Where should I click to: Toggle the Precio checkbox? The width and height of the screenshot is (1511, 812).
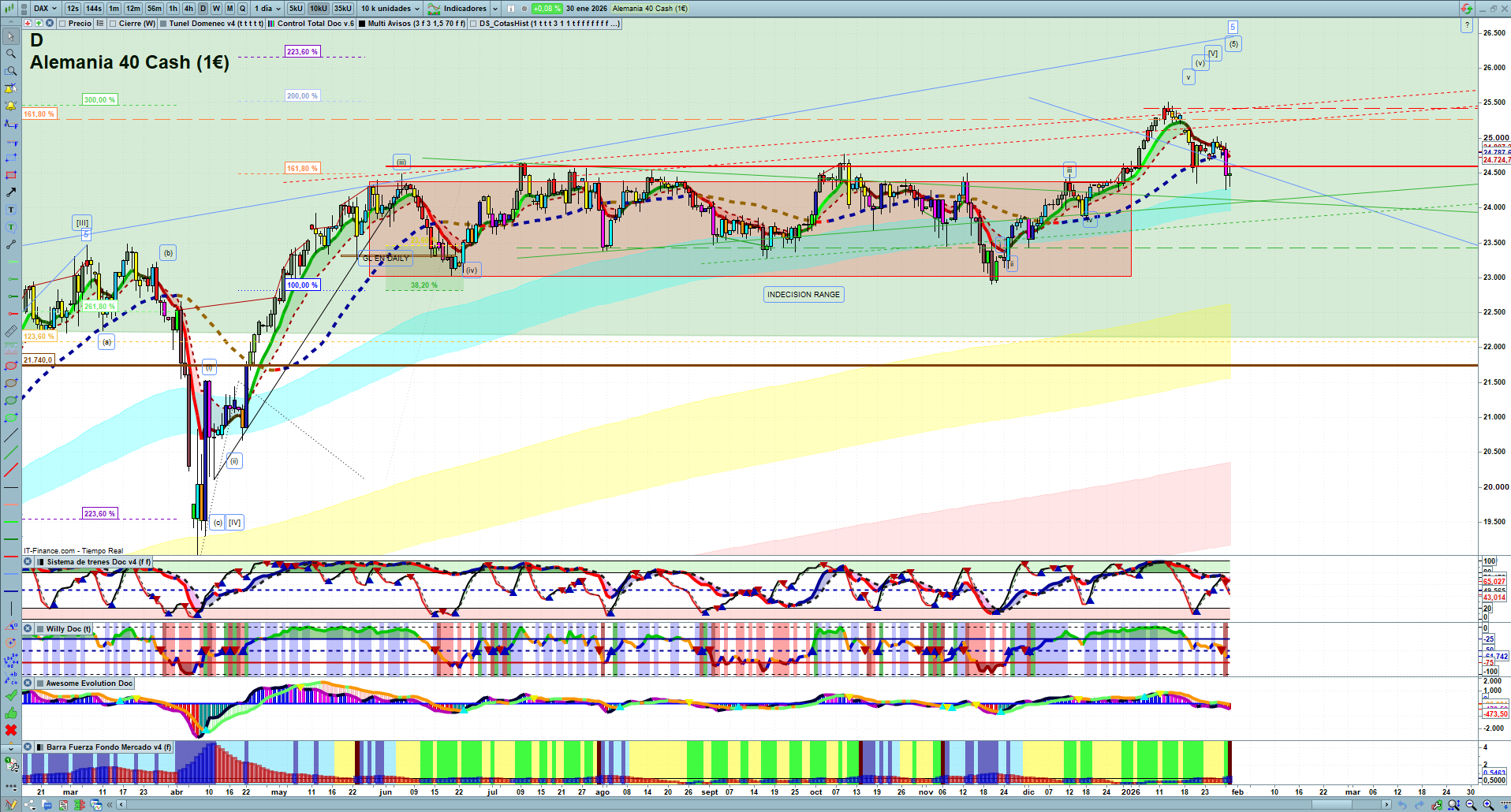[63, 24]
